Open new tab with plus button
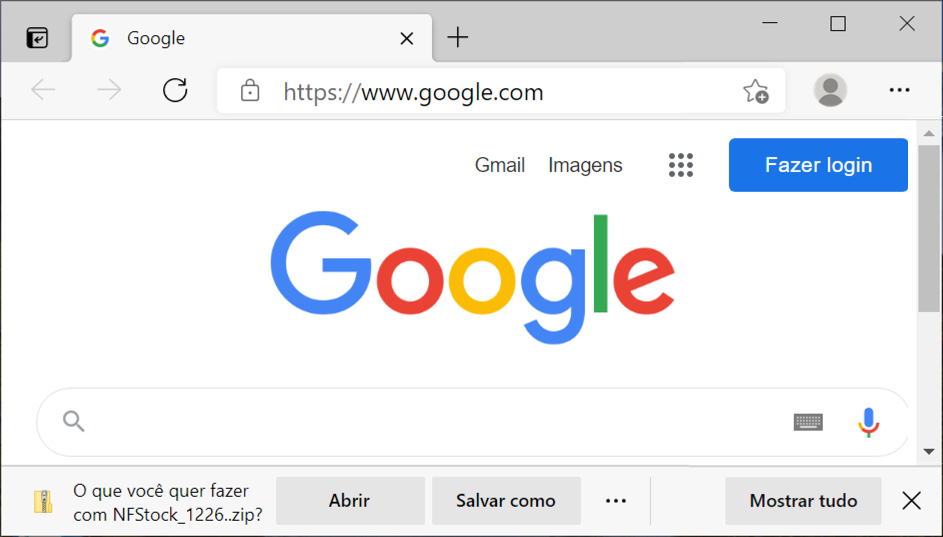 click(458, 37)
